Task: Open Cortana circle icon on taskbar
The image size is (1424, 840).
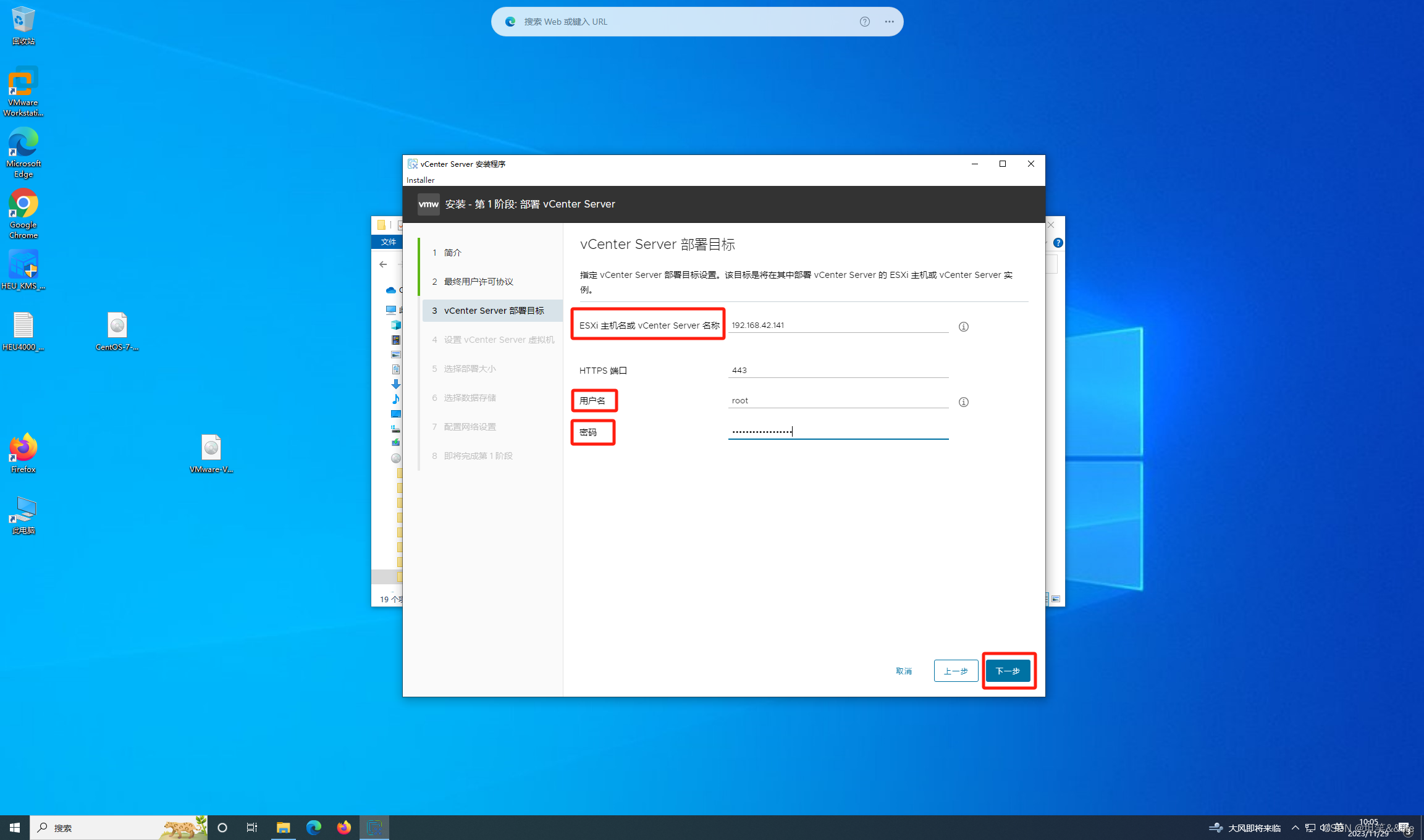Action: tap(222, 828)
